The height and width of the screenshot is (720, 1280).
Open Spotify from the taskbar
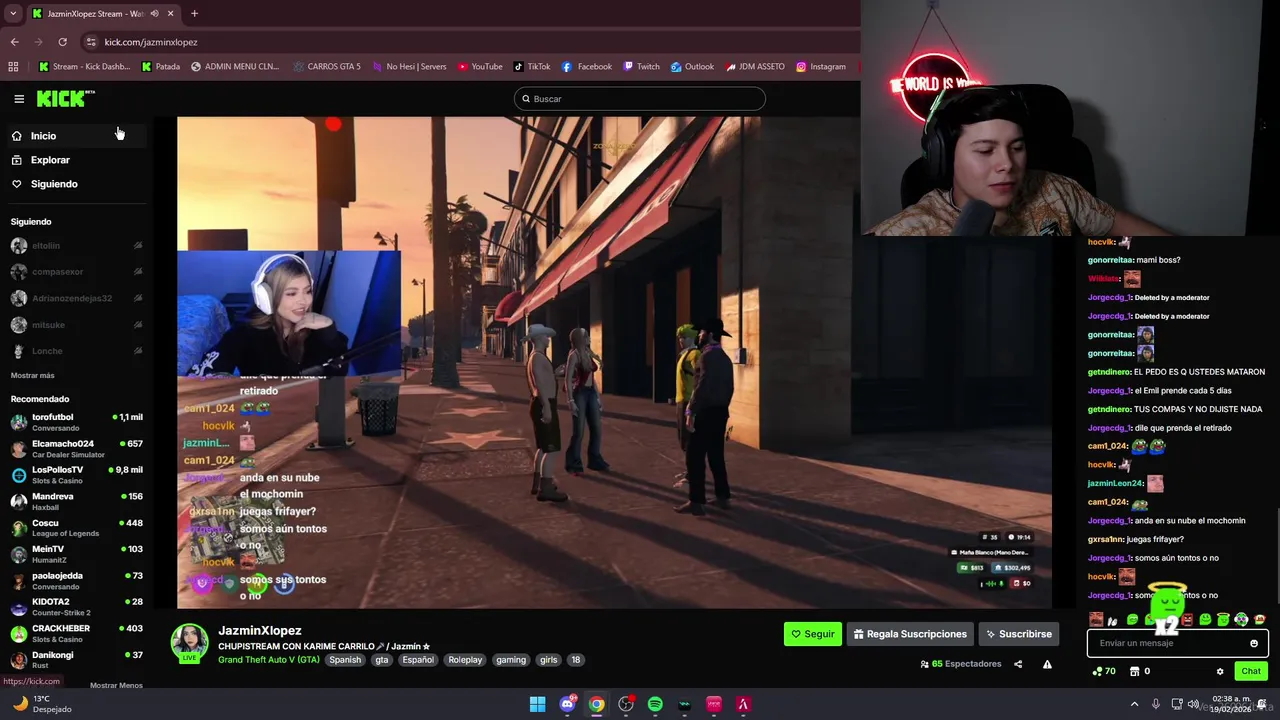[655, 704]
